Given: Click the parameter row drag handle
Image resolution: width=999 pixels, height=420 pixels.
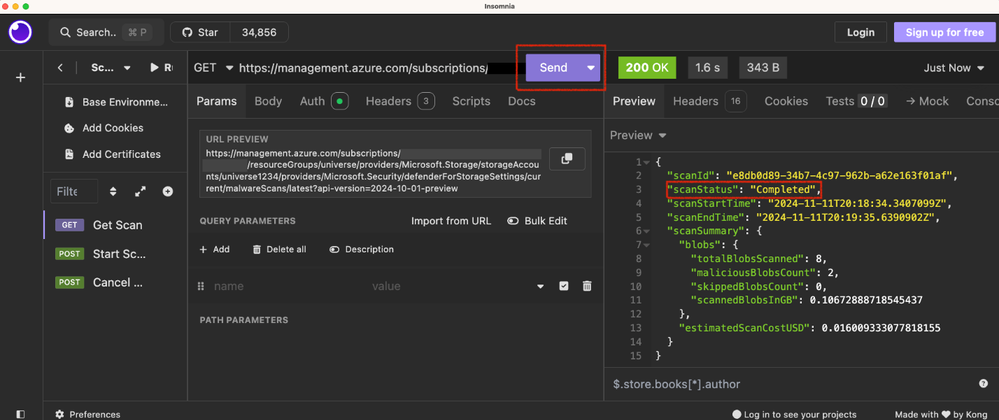Looking at the screenshot, I should 201,286.
